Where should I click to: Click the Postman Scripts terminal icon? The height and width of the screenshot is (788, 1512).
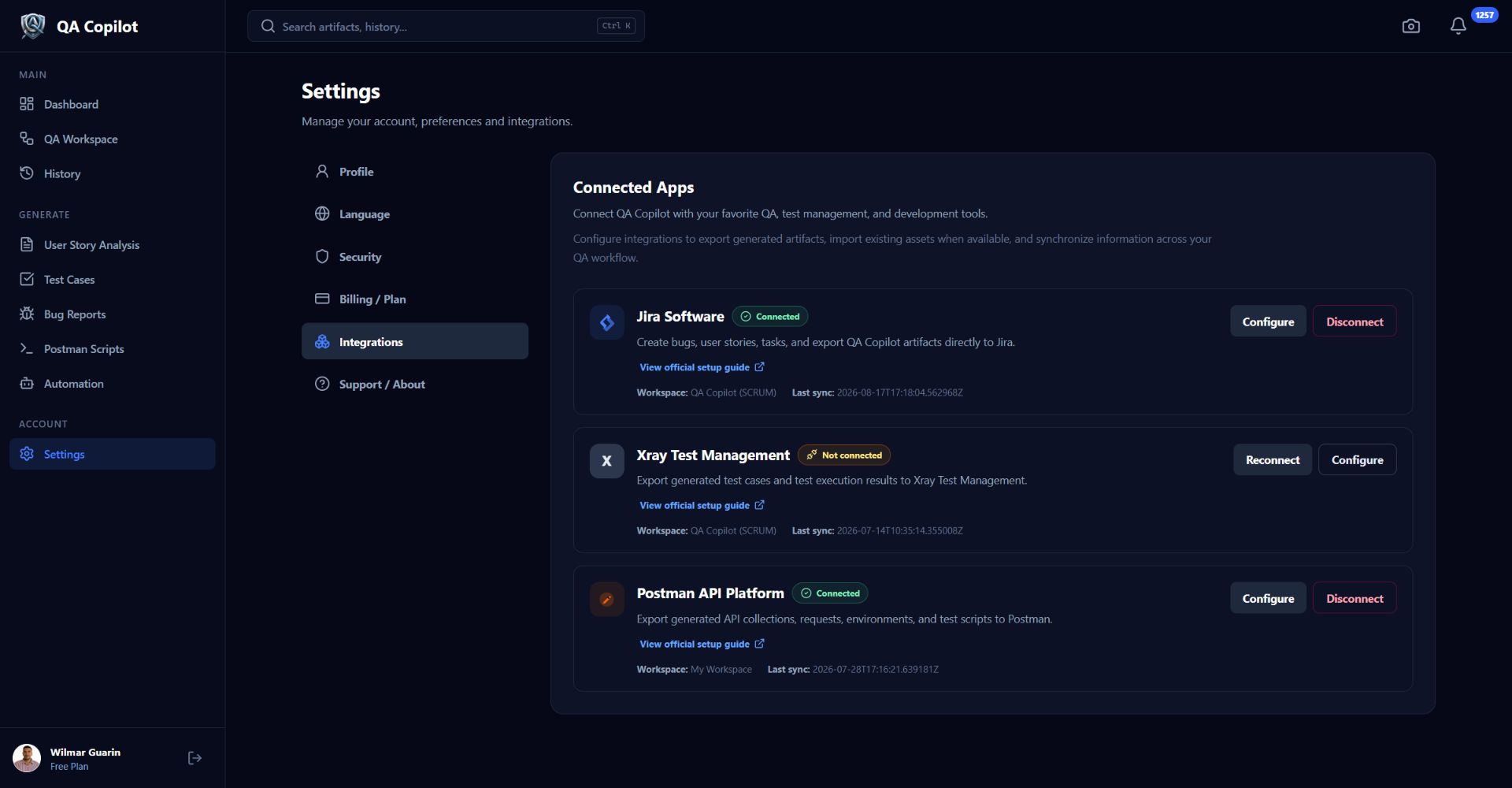click(27, 348)
